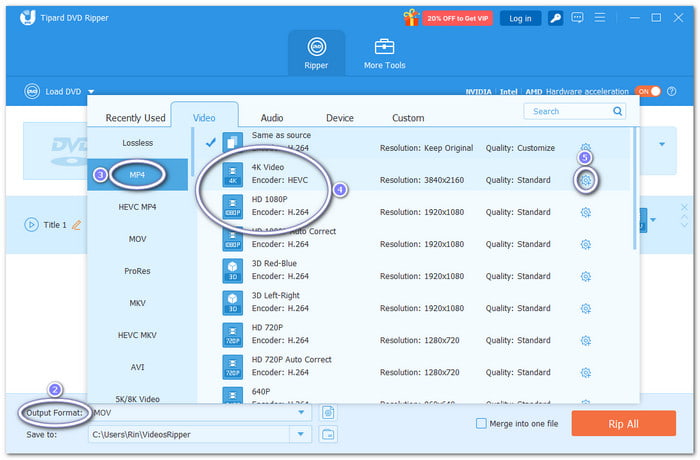
Task: Open the register key icon
Action: pos(555,18)
